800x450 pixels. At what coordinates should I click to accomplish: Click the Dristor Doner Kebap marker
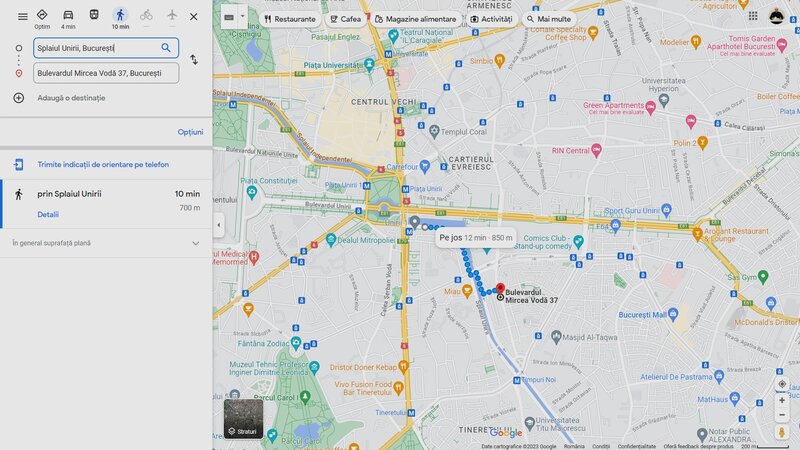pyautogui.click(x=403, y=366)
